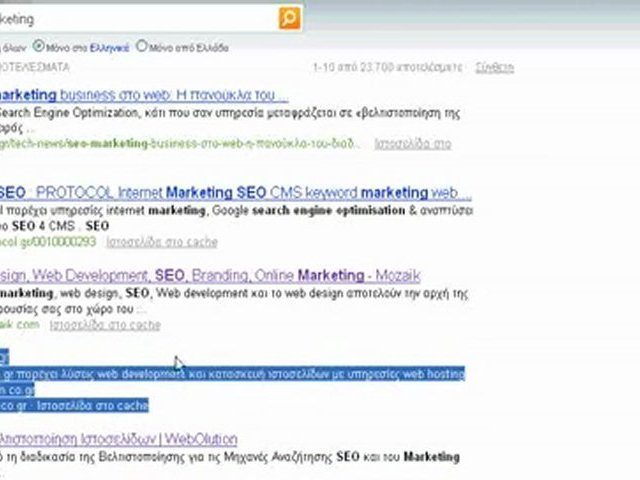
Task: Click the Mozaik result description snippet
Action: (x=230, y=293)
